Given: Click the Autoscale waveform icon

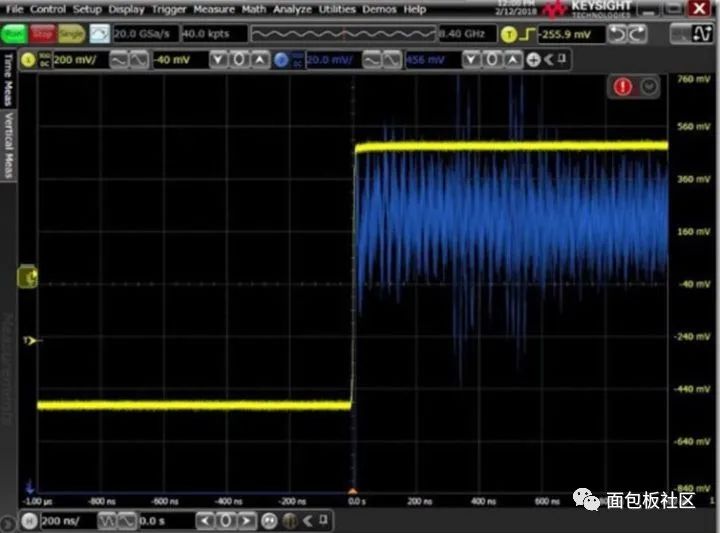Looking at the screenshot, I should coord(100,34).
